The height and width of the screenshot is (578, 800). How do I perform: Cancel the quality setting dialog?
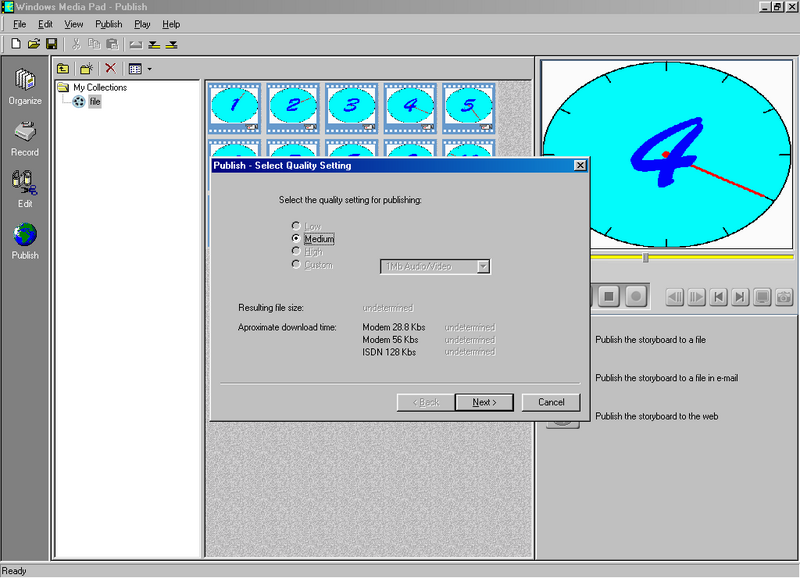tap(551, 402)
